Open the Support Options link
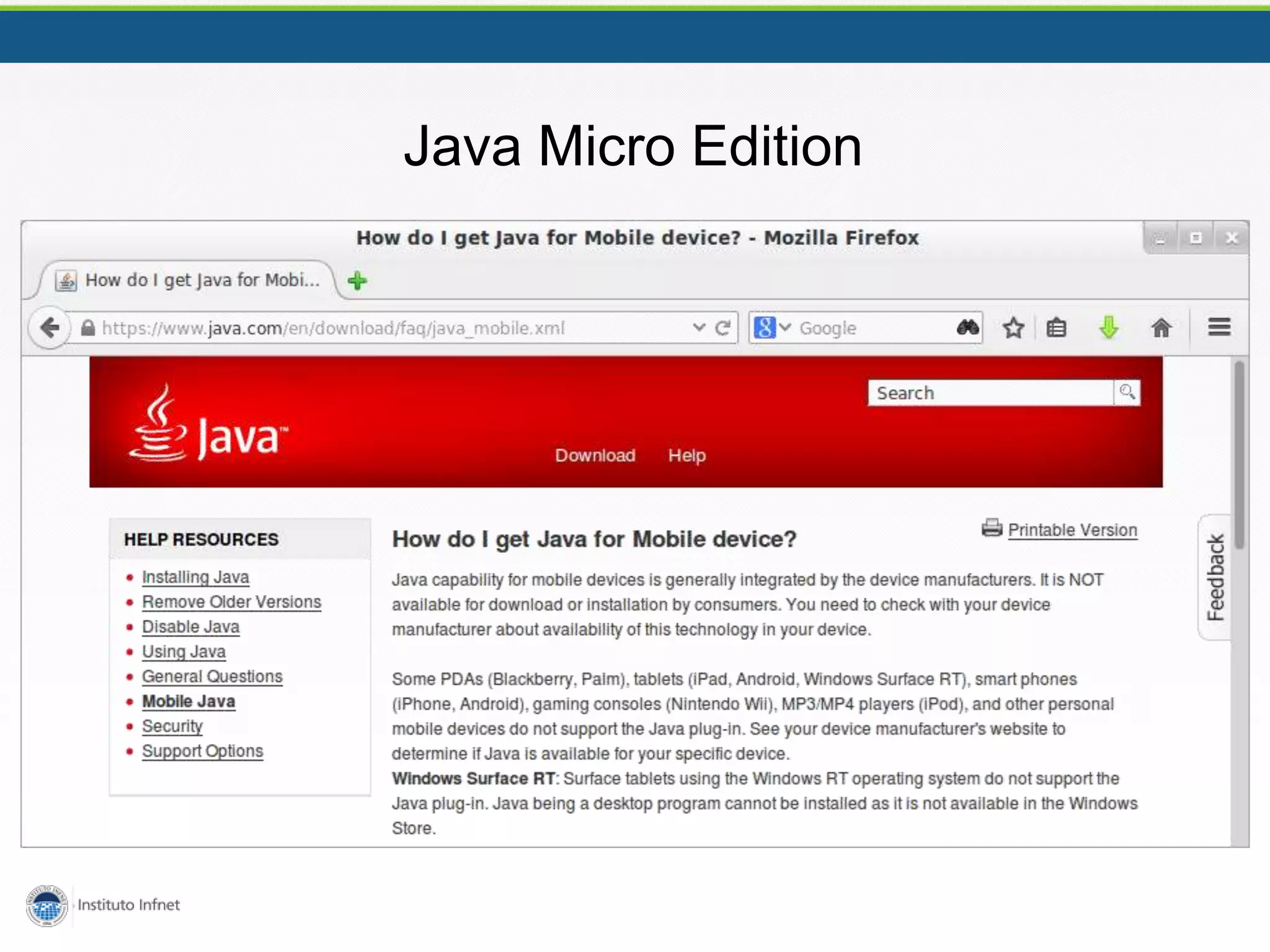This screenshot has height=952, width=1270. pyautogui.click(x=202, y=751)
